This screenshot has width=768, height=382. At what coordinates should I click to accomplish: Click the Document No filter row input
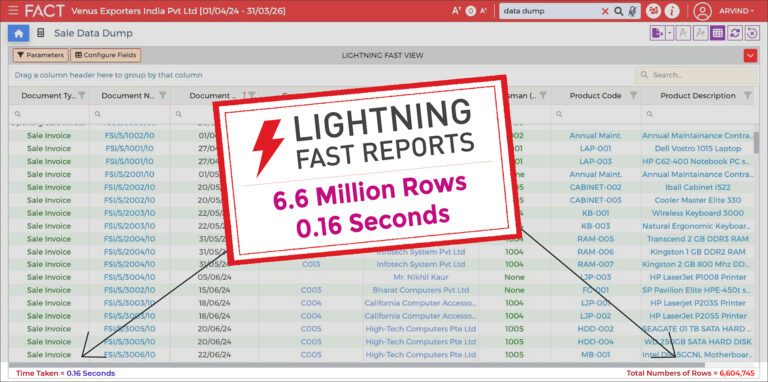130,114
